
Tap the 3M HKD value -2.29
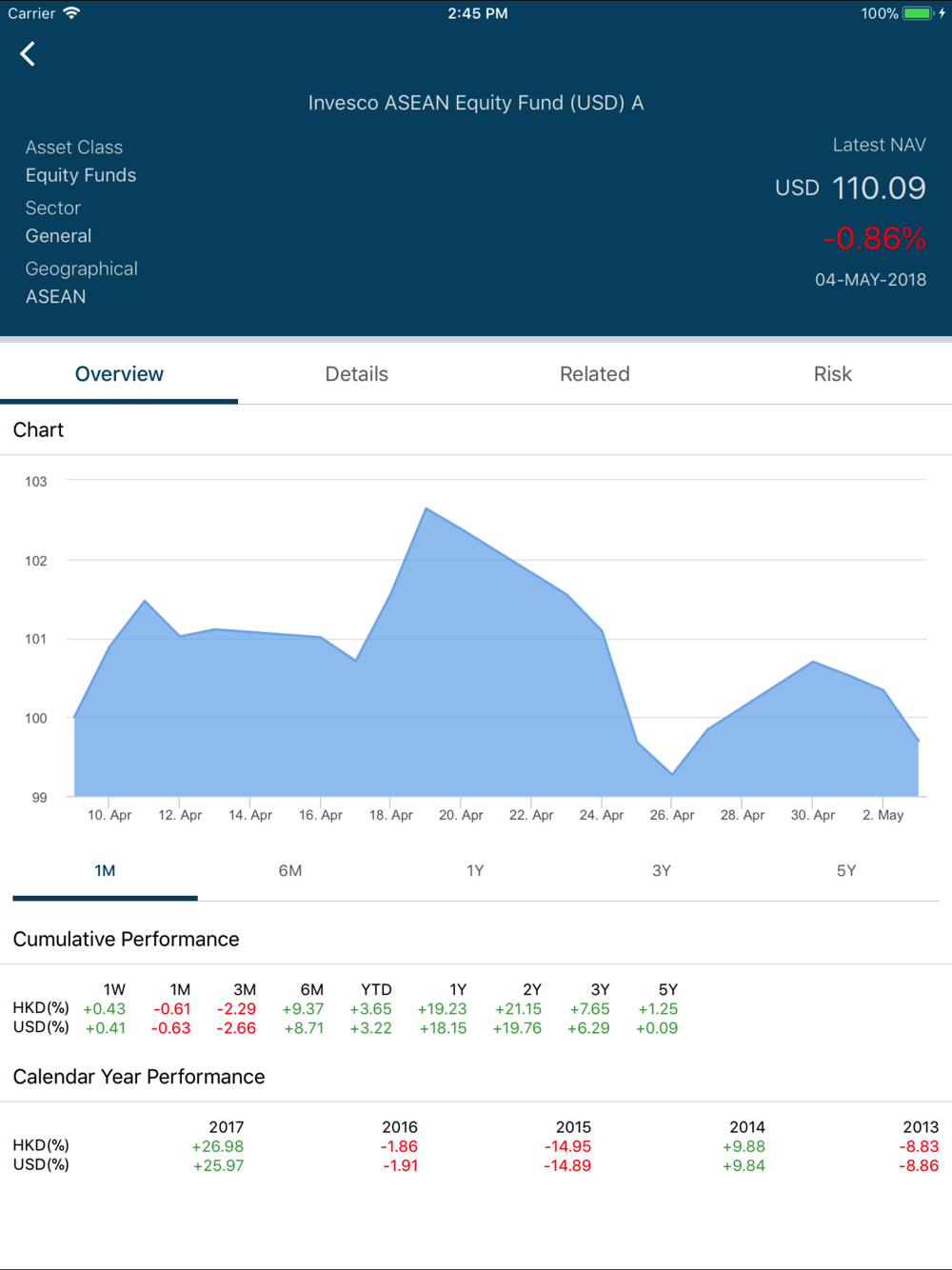pos(236,1009)
